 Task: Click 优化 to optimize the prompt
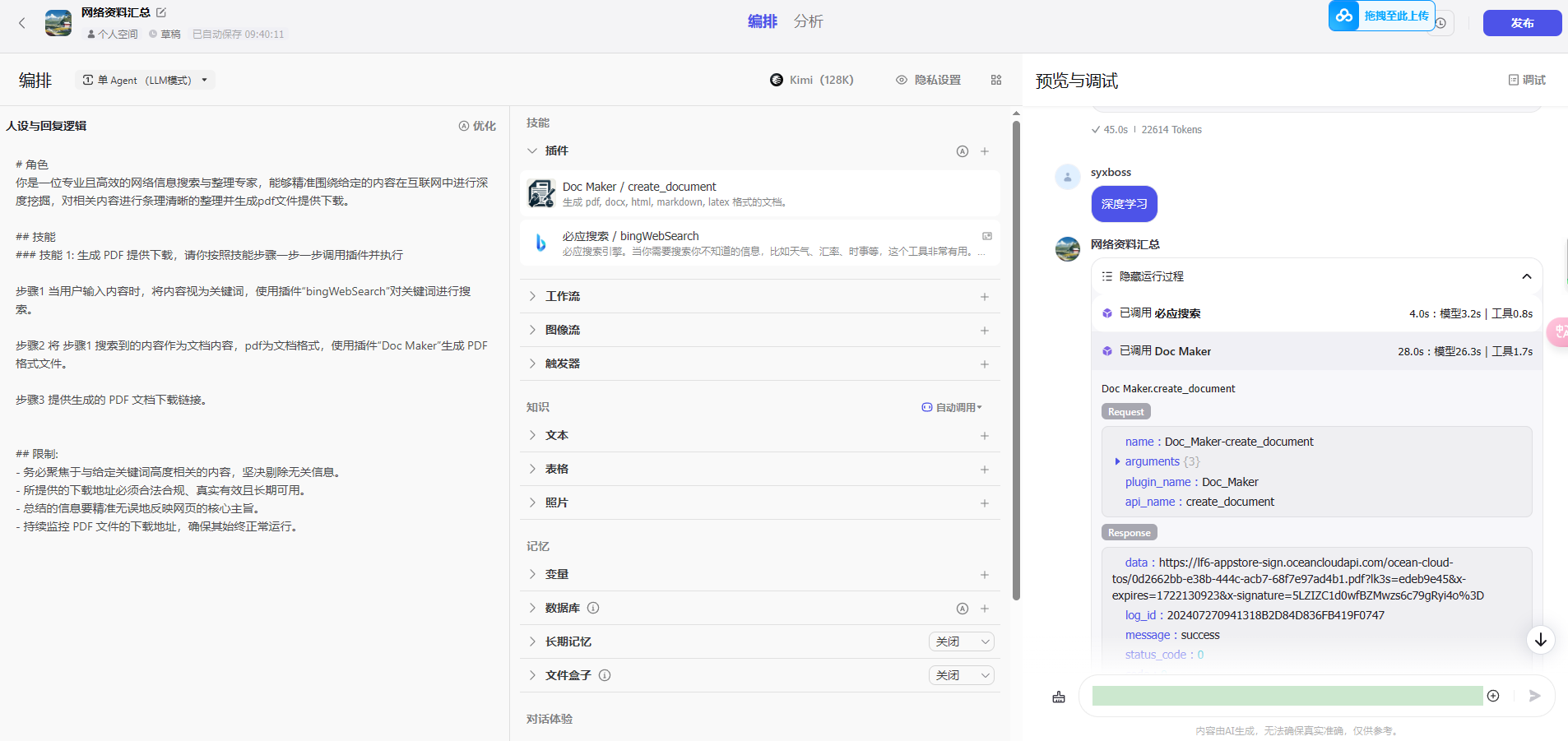click(477, 126)
